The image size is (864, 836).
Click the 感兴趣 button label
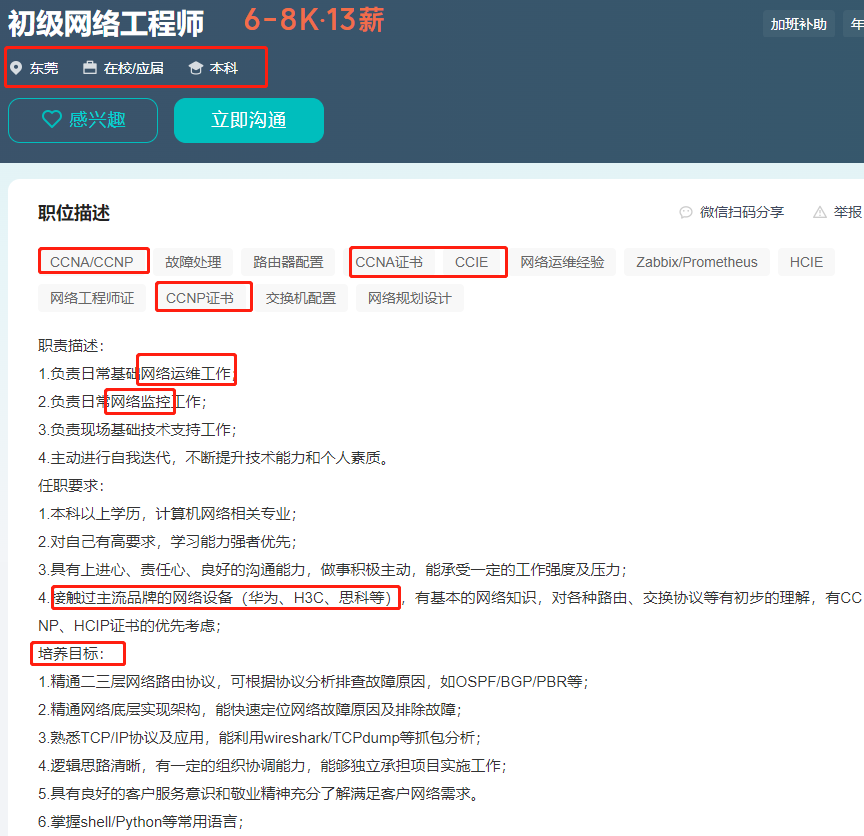coord(98,120)
